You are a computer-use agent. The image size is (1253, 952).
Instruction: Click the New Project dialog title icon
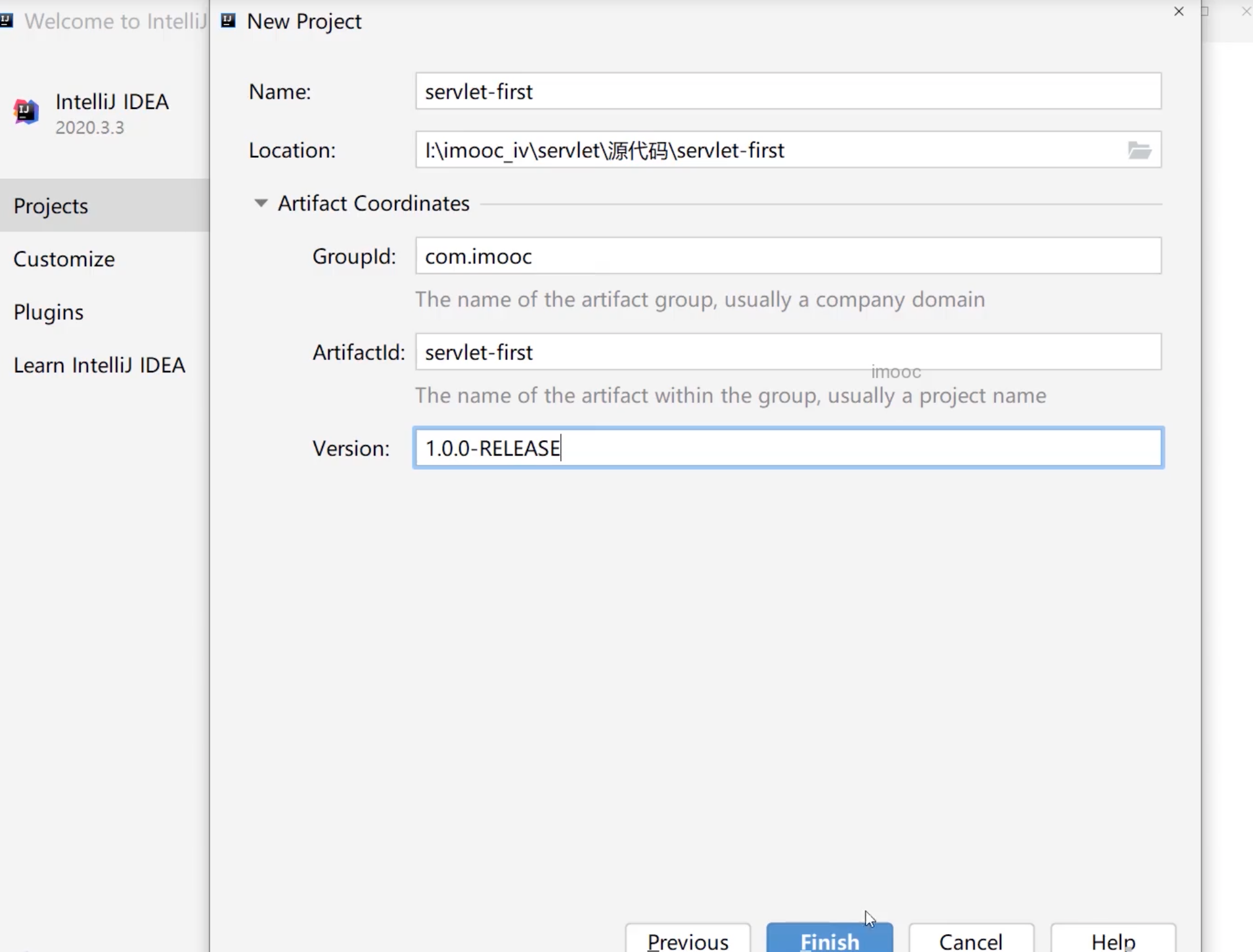click(228, 20)
